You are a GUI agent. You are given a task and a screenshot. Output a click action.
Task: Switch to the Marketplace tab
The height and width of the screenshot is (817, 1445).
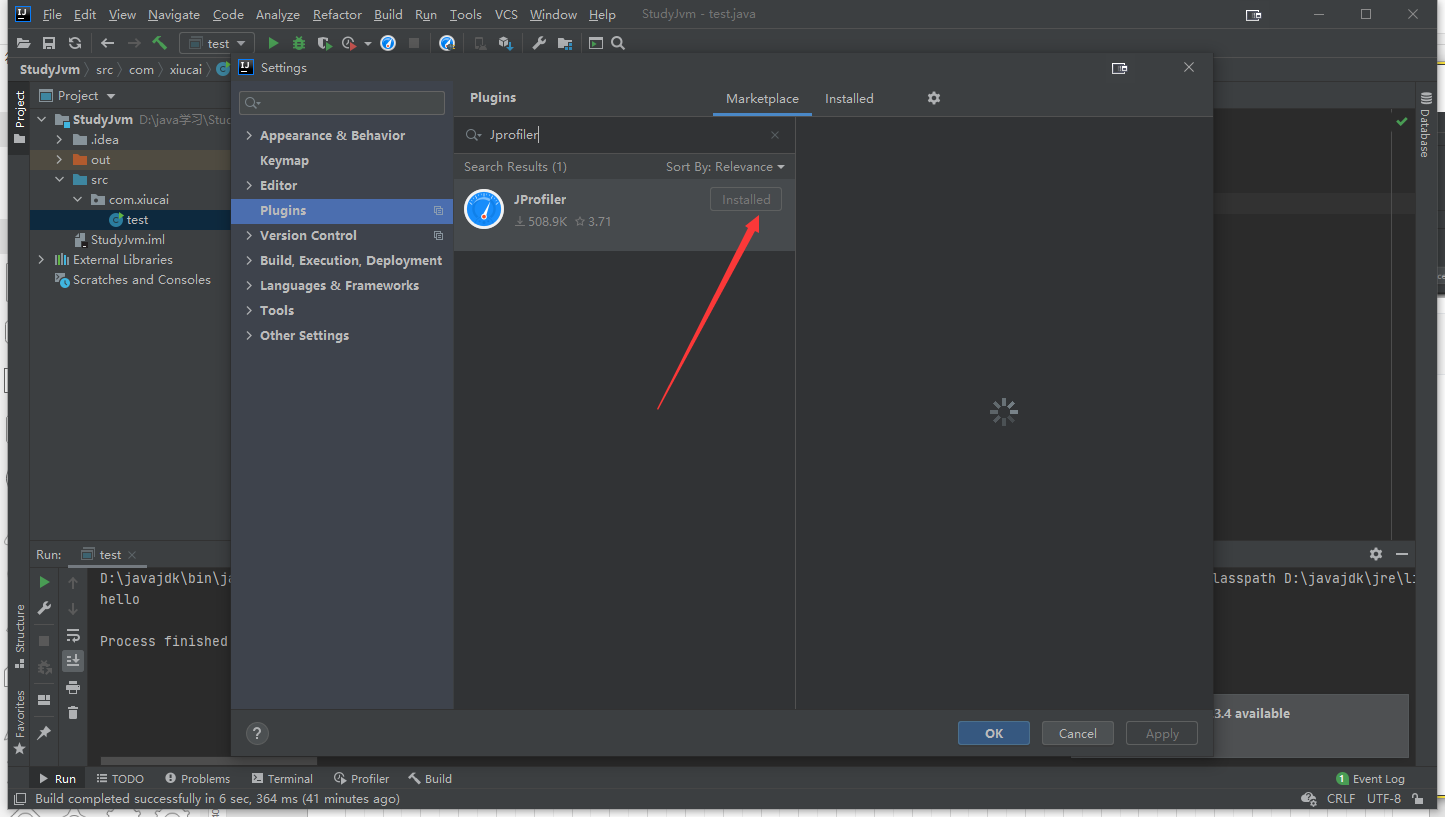[762, 98]
